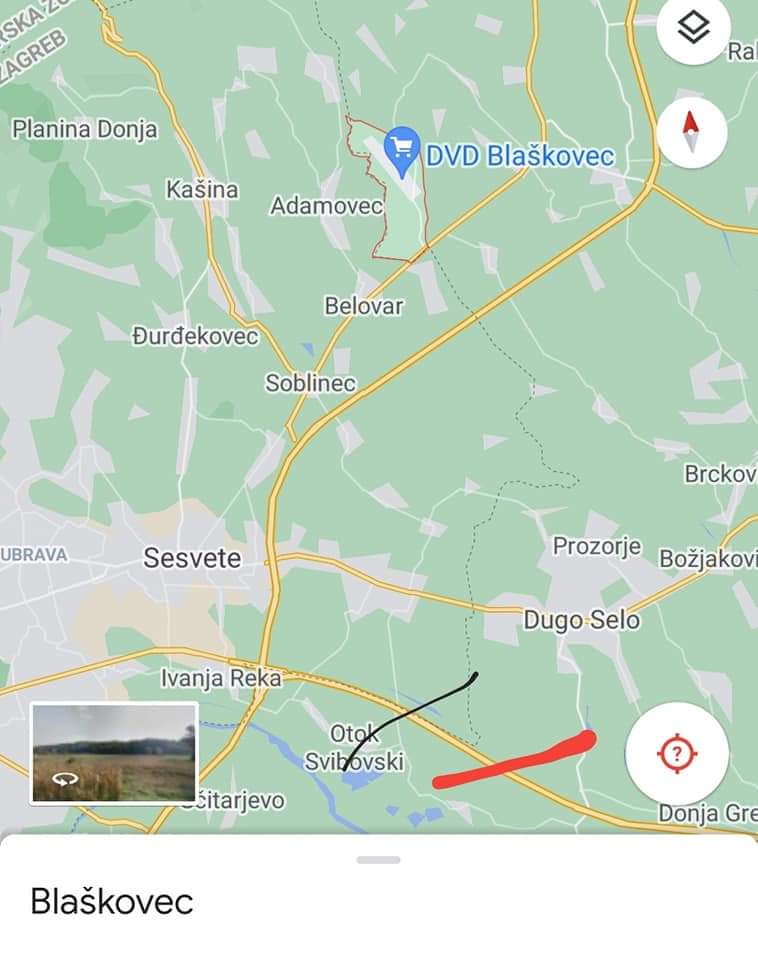Tap the Adamovec village label
This screenshot has height=960, width=758.
pos(327,206)
